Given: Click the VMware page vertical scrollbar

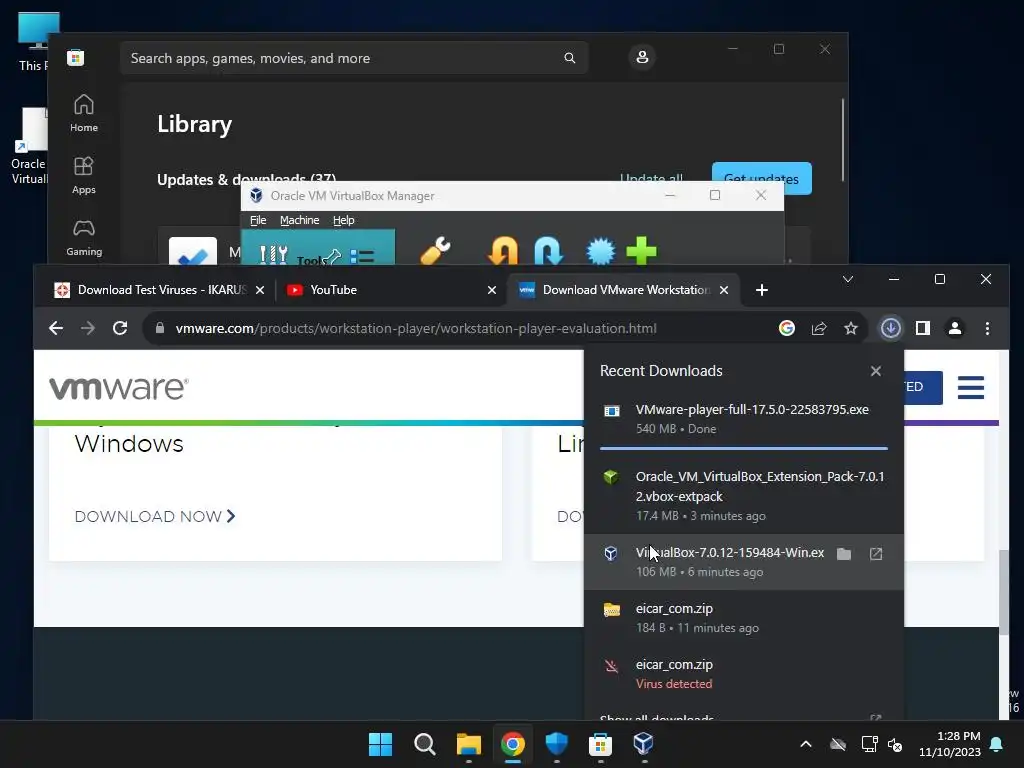Looking at the screenshot, I should coord(1004,591).
